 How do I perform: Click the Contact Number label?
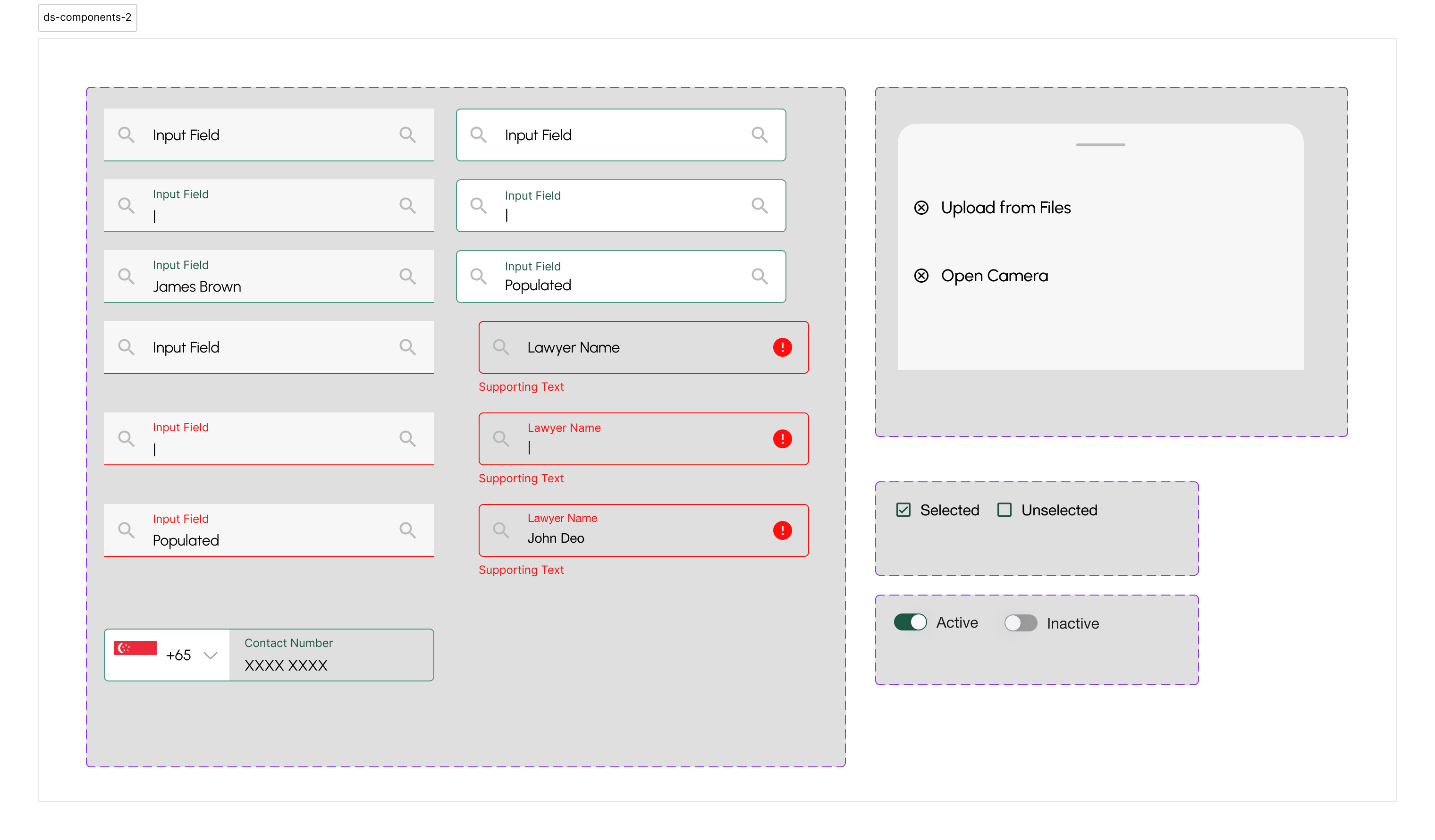tap(288, 643)
